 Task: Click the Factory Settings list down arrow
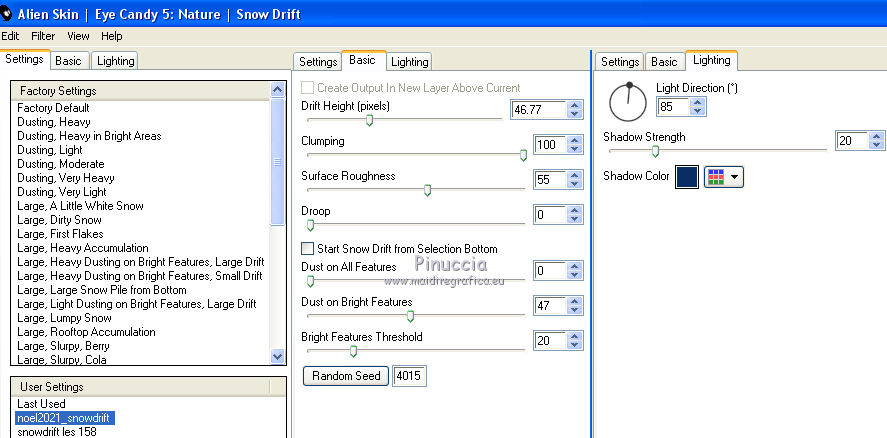tap(277, 357)
